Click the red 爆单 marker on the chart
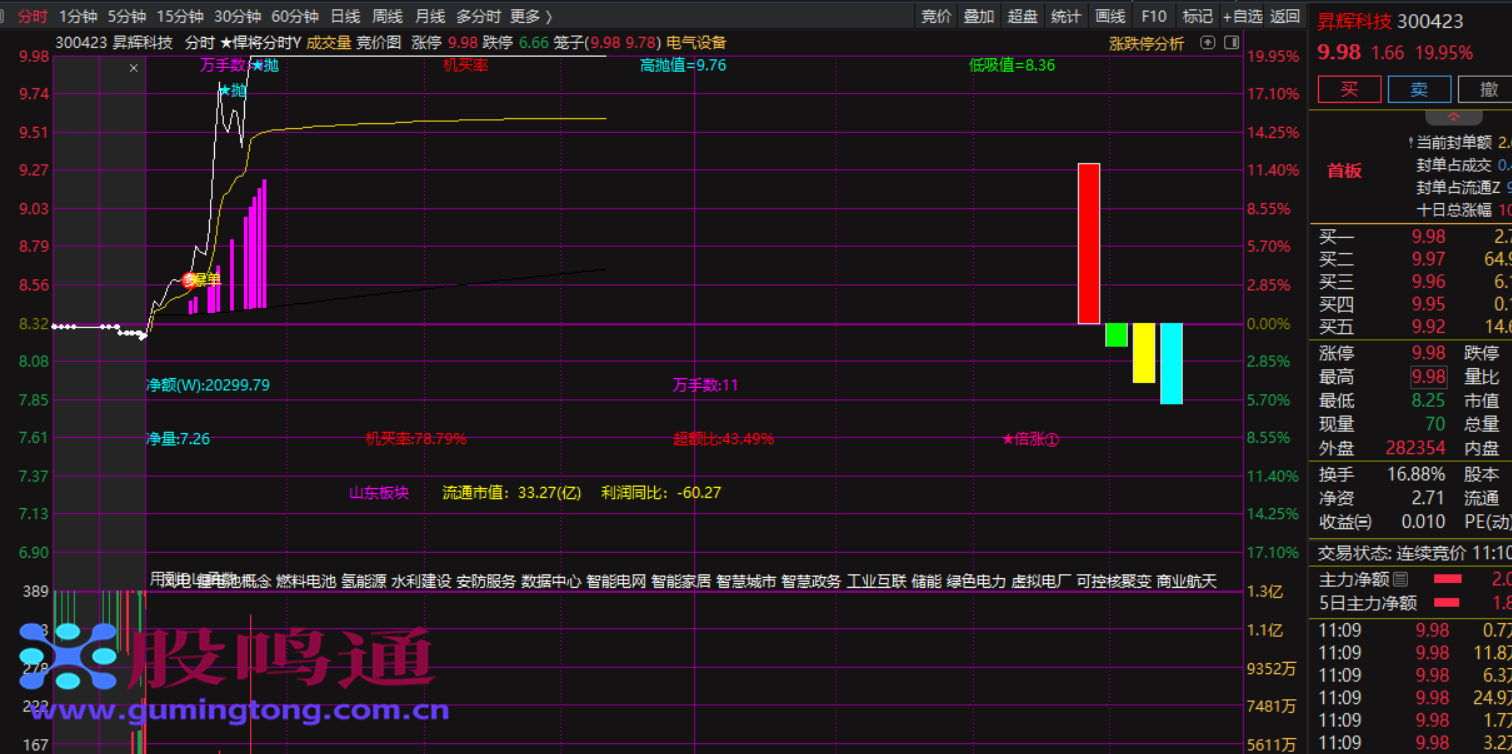 pos(190,280)
